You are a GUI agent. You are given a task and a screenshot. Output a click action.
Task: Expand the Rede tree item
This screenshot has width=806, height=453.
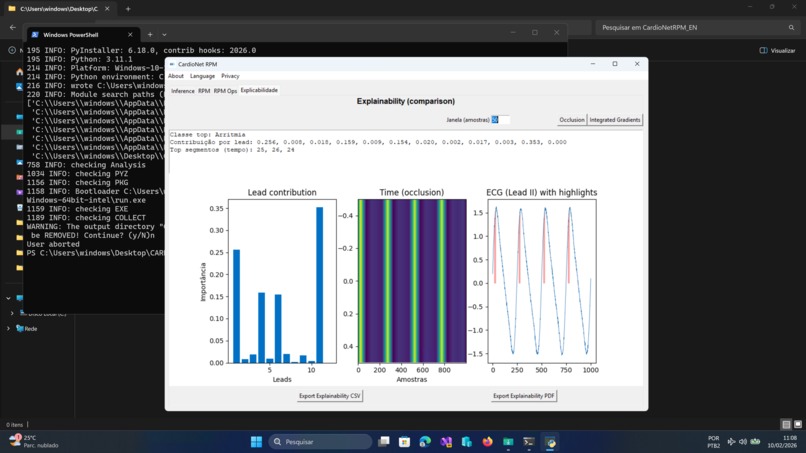coord(8,329)
